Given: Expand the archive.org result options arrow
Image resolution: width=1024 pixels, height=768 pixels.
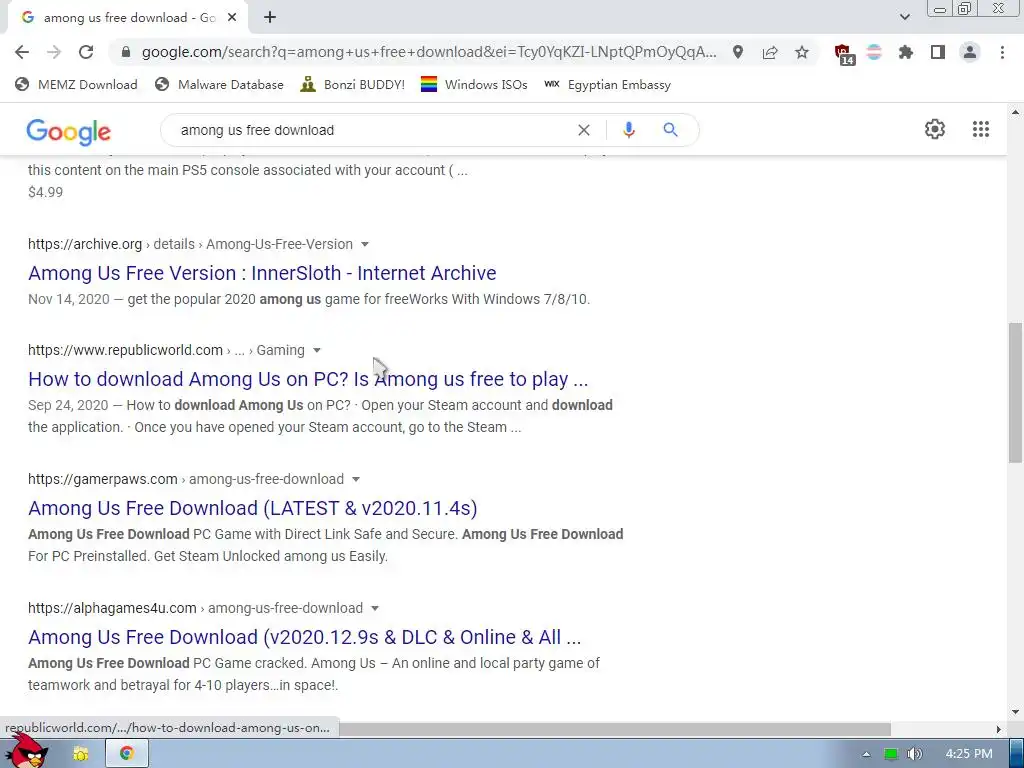Looking at the screenshot, I should (365, 244).
